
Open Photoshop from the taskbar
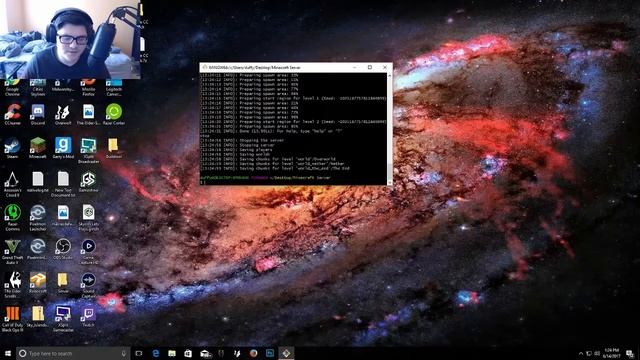pyautogui.click(x=270, y=353)
